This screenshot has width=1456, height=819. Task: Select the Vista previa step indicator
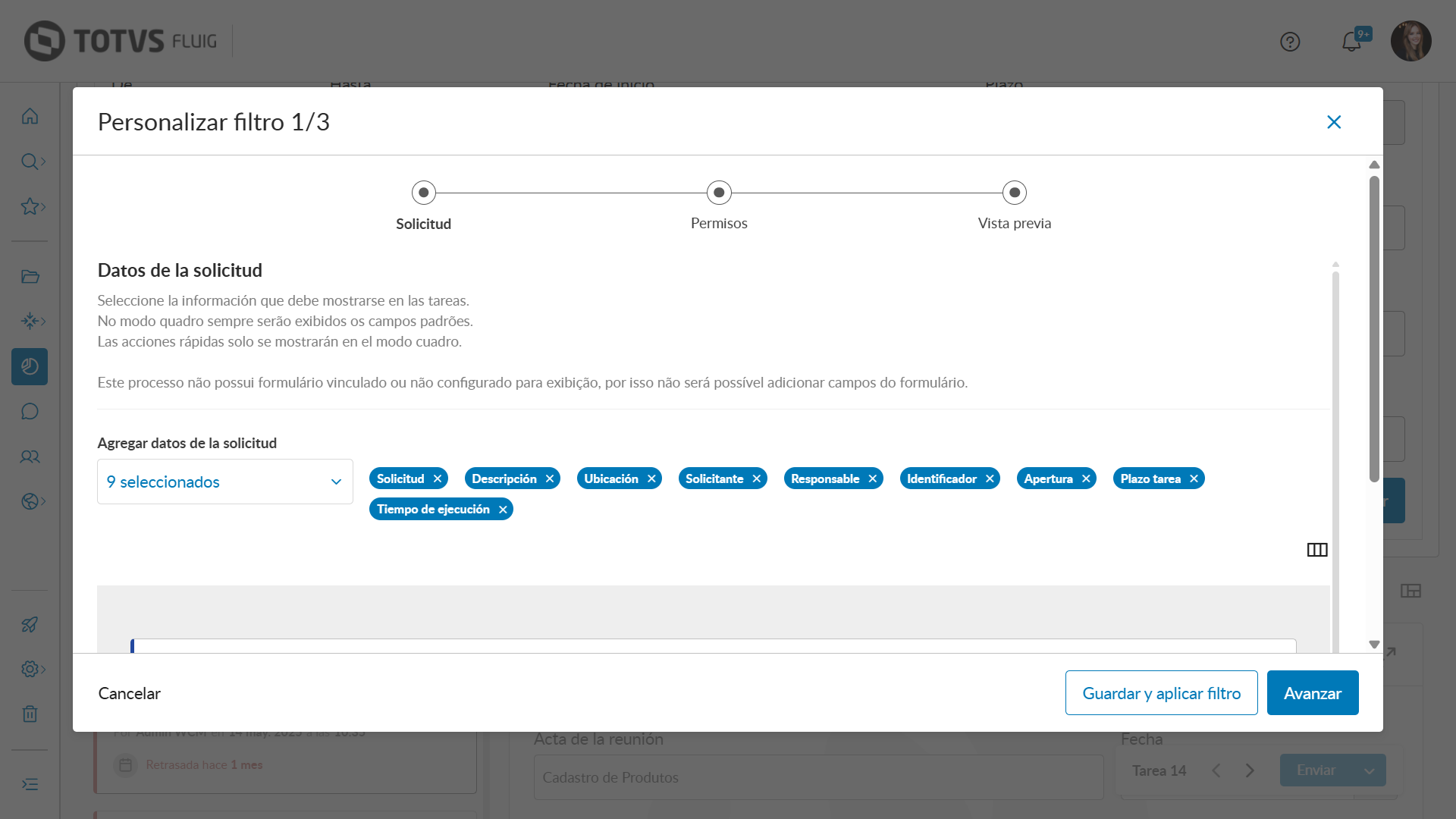coord(1015,193)
